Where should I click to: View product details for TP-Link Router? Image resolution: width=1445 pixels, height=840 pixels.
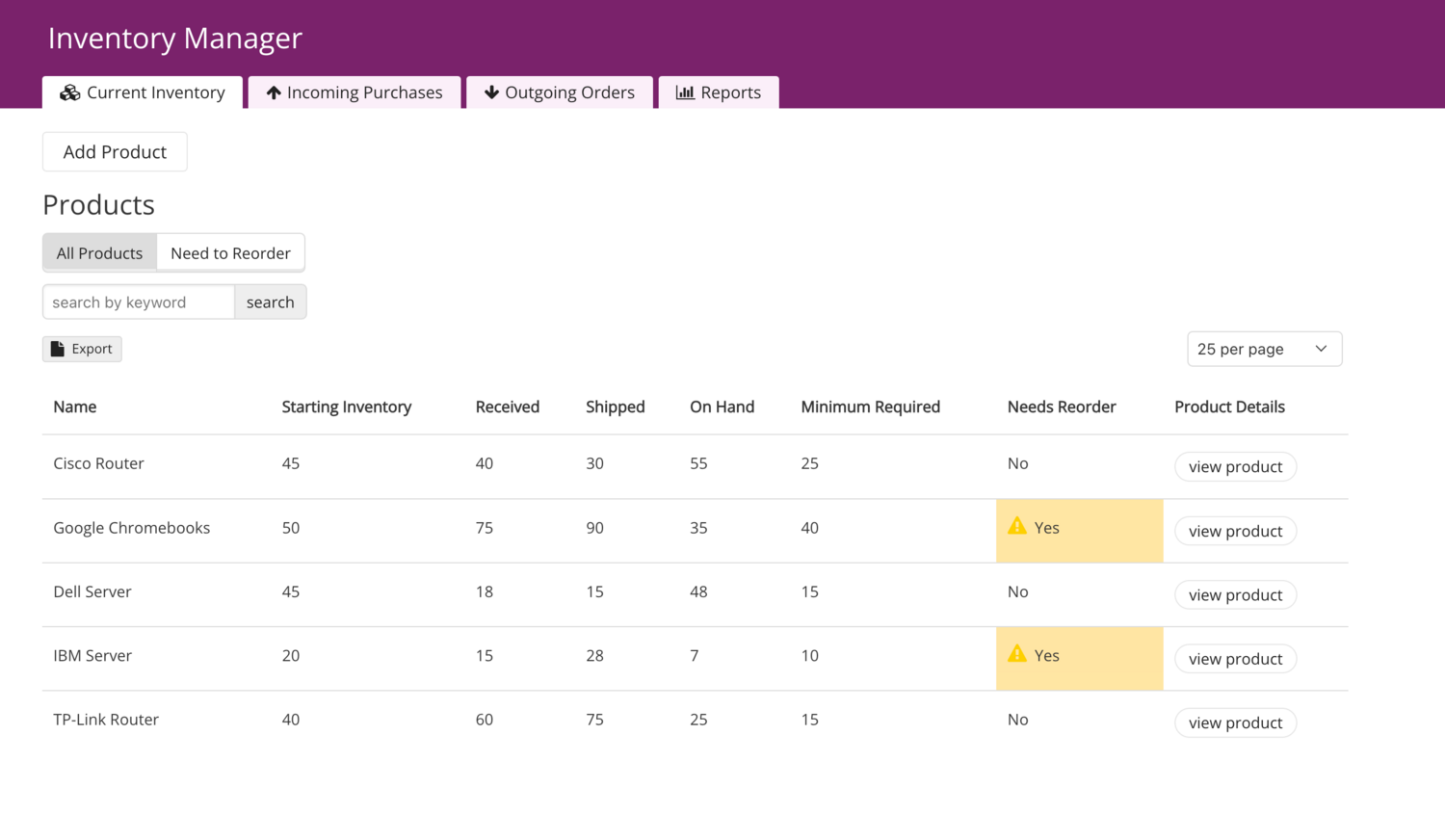coord(1235,722)
